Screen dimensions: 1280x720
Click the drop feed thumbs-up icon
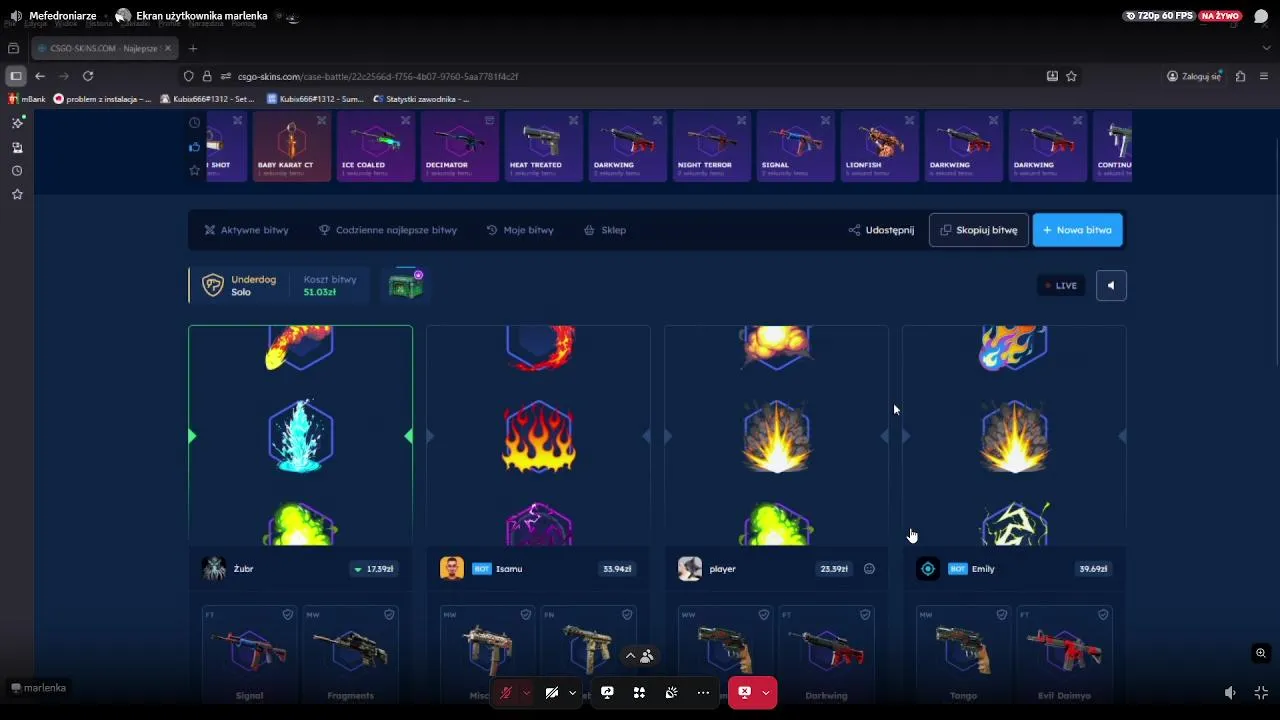(194, 147)
